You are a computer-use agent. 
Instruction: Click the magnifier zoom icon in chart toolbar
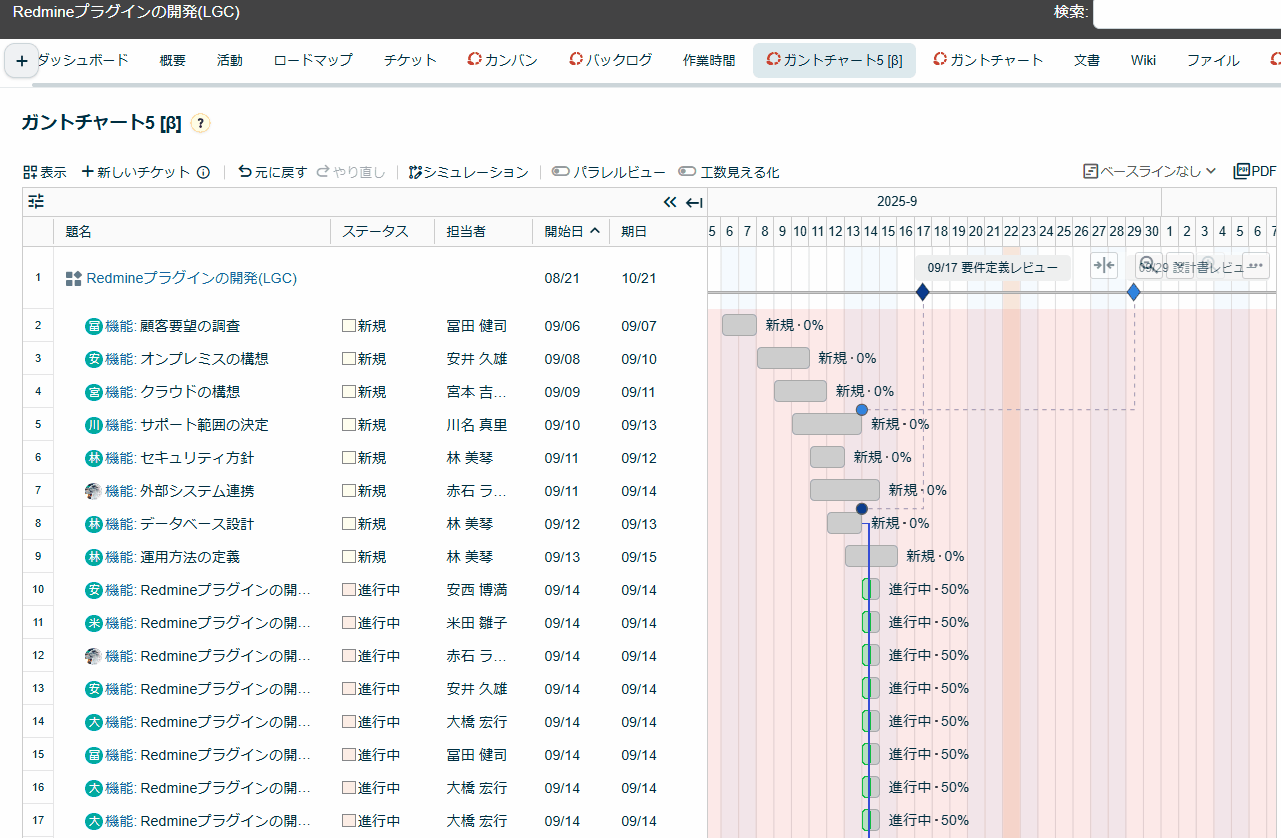tap(1147, 265)
